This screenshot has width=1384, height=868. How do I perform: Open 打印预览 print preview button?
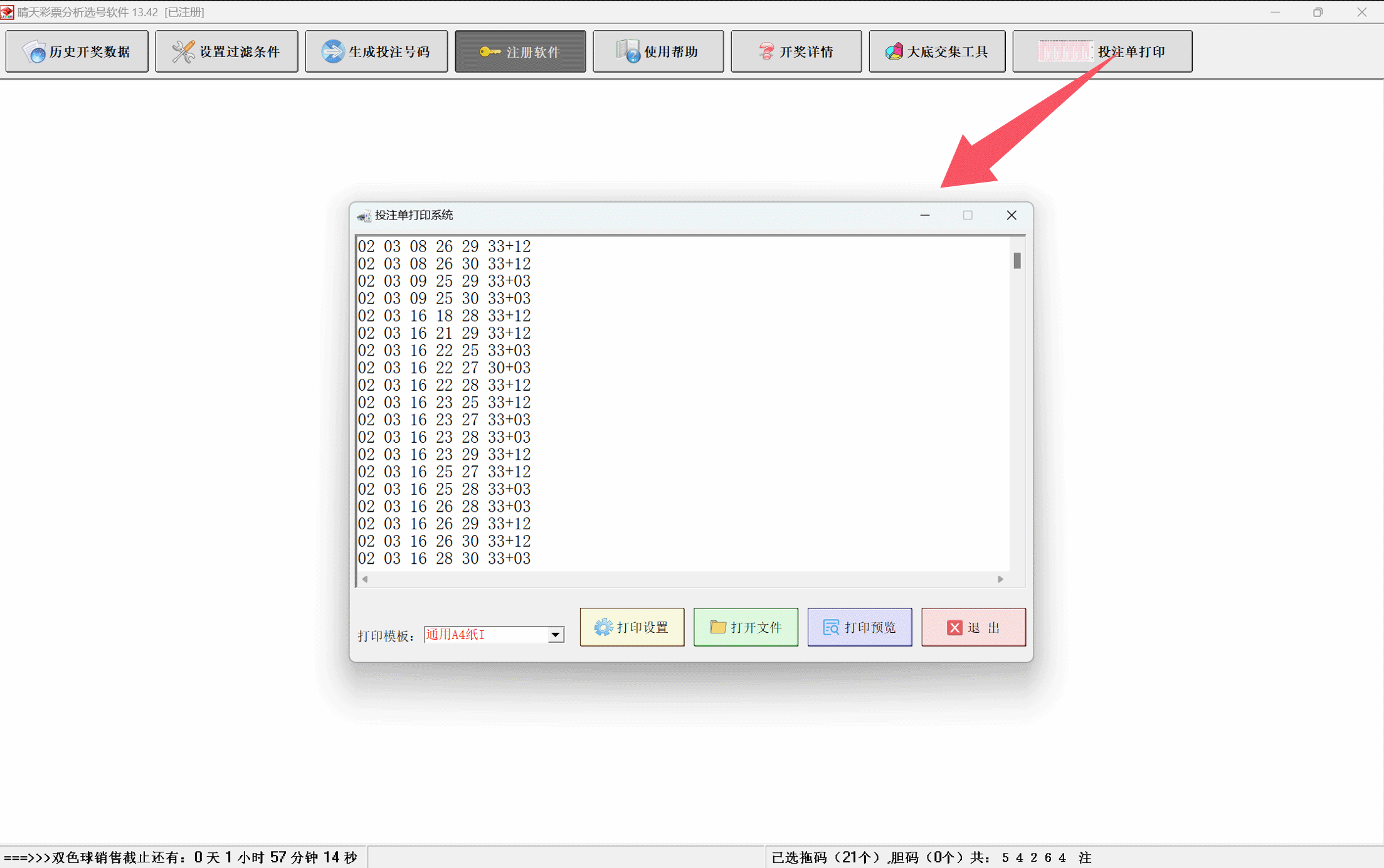point(859,627)
